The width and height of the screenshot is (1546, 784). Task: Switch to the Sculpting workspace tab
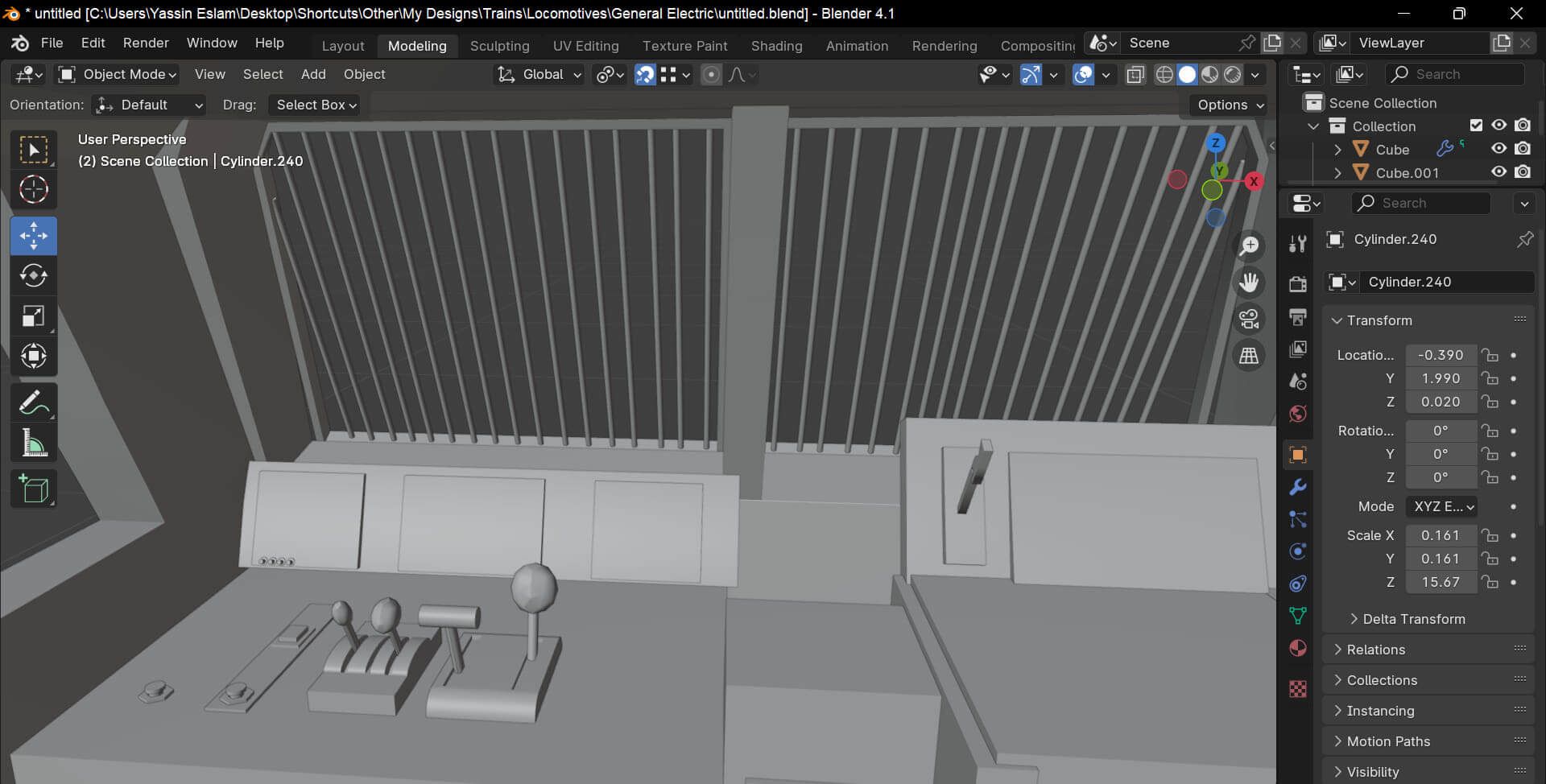(x=499, y=46)
